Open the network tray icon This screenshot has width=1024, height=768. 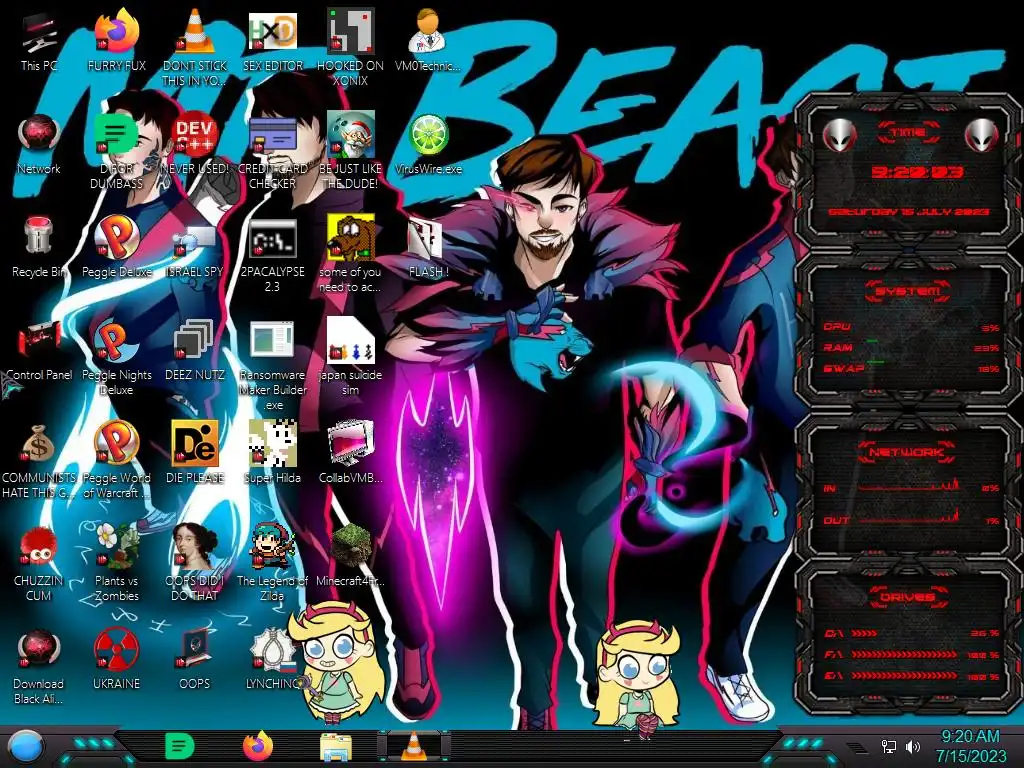click(x=888, y=746)
